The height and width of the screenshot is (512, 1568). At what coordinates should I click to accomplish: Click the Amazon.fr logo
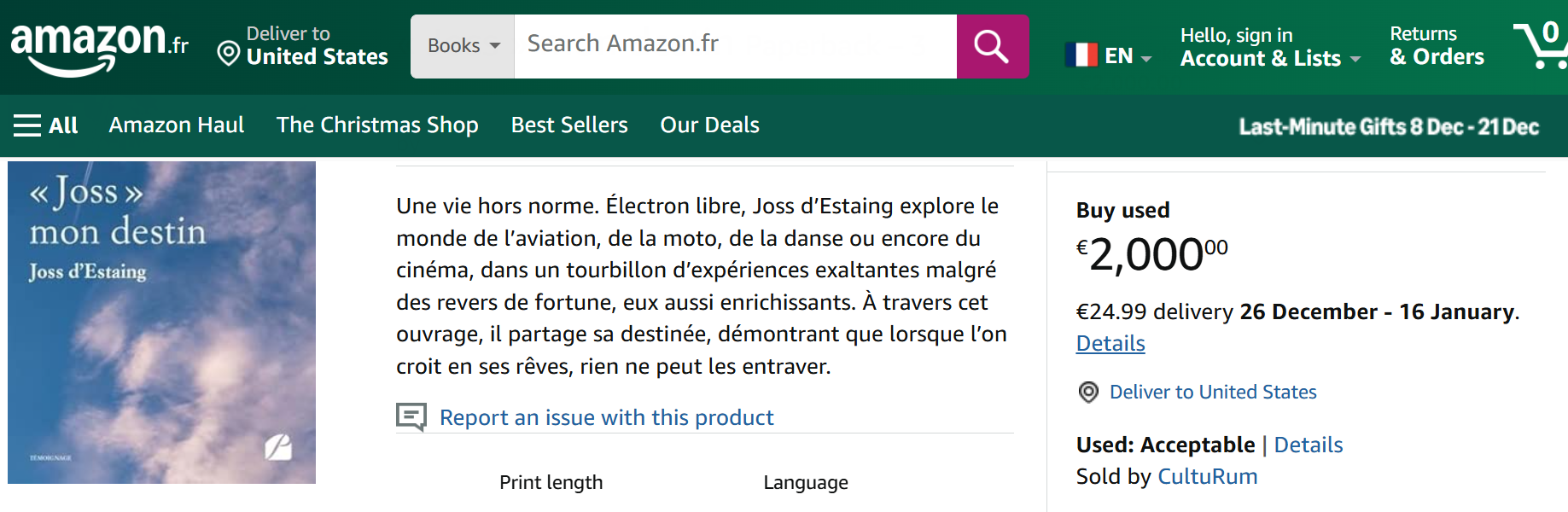pyautogui.click(x=99, y=46)
